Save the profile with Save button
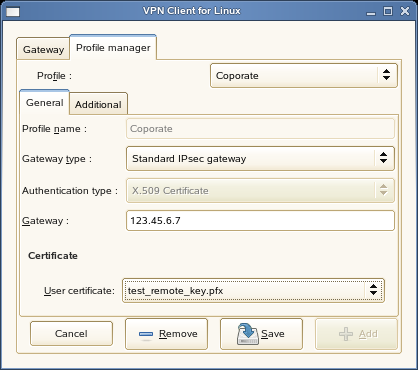Image resolution: width=418 pixels, height=370 pixels. pos(261,334)
